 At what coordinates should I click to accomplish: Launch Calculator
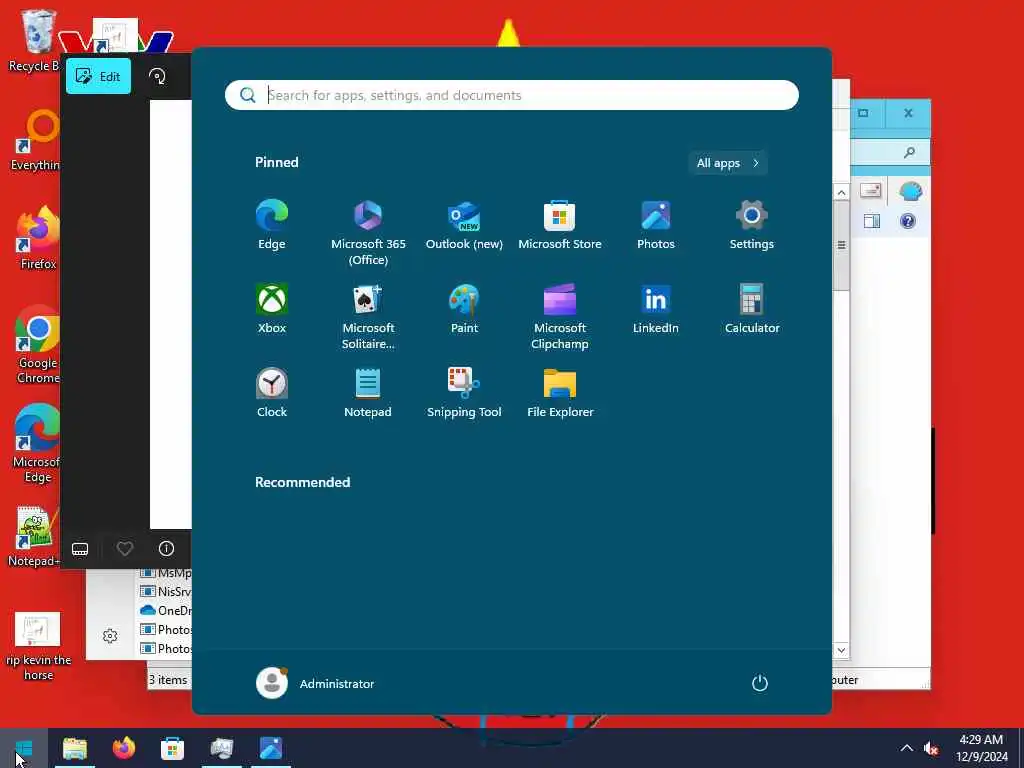[752, 310]
